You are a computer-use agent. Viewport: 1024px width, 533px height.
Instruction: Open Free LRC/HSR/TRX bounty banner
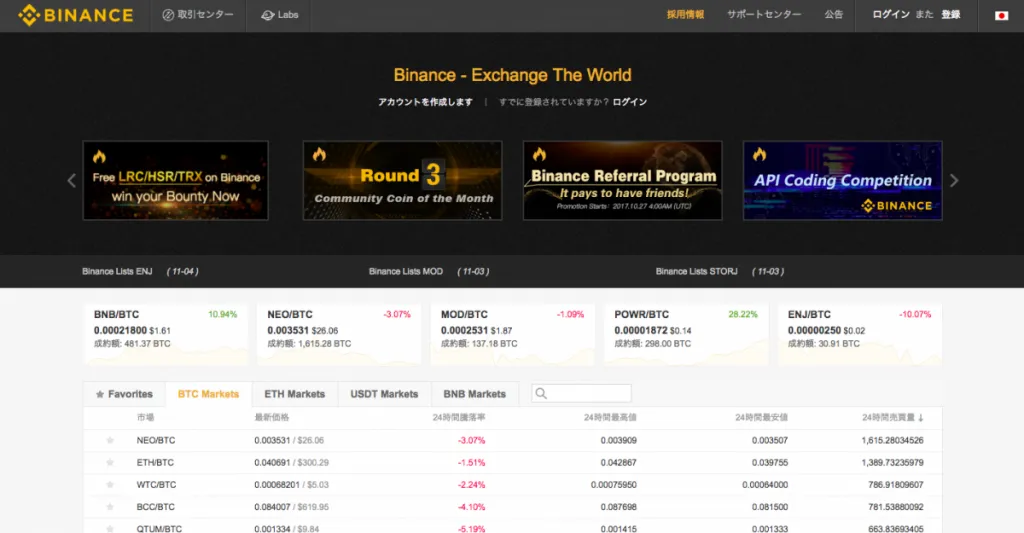176,180
